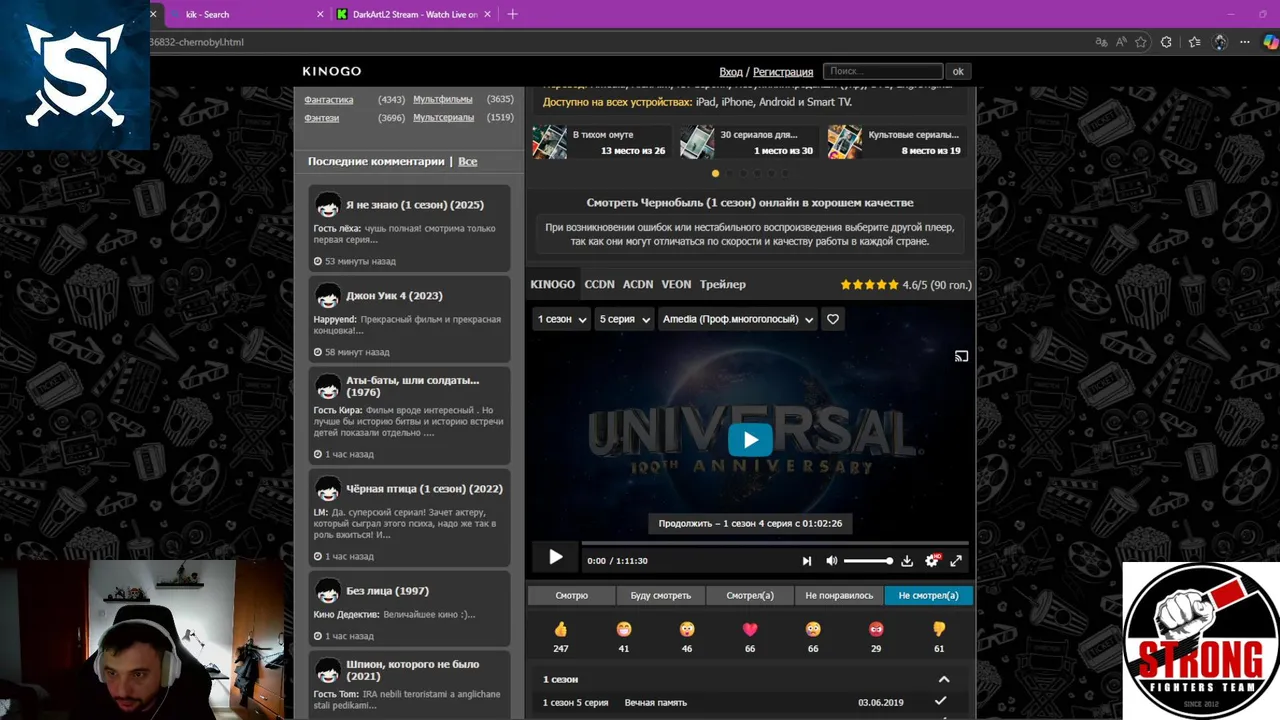
Task: Resume via Продолжить 1 сезон 4 серия
Action: tap(750, 523)
